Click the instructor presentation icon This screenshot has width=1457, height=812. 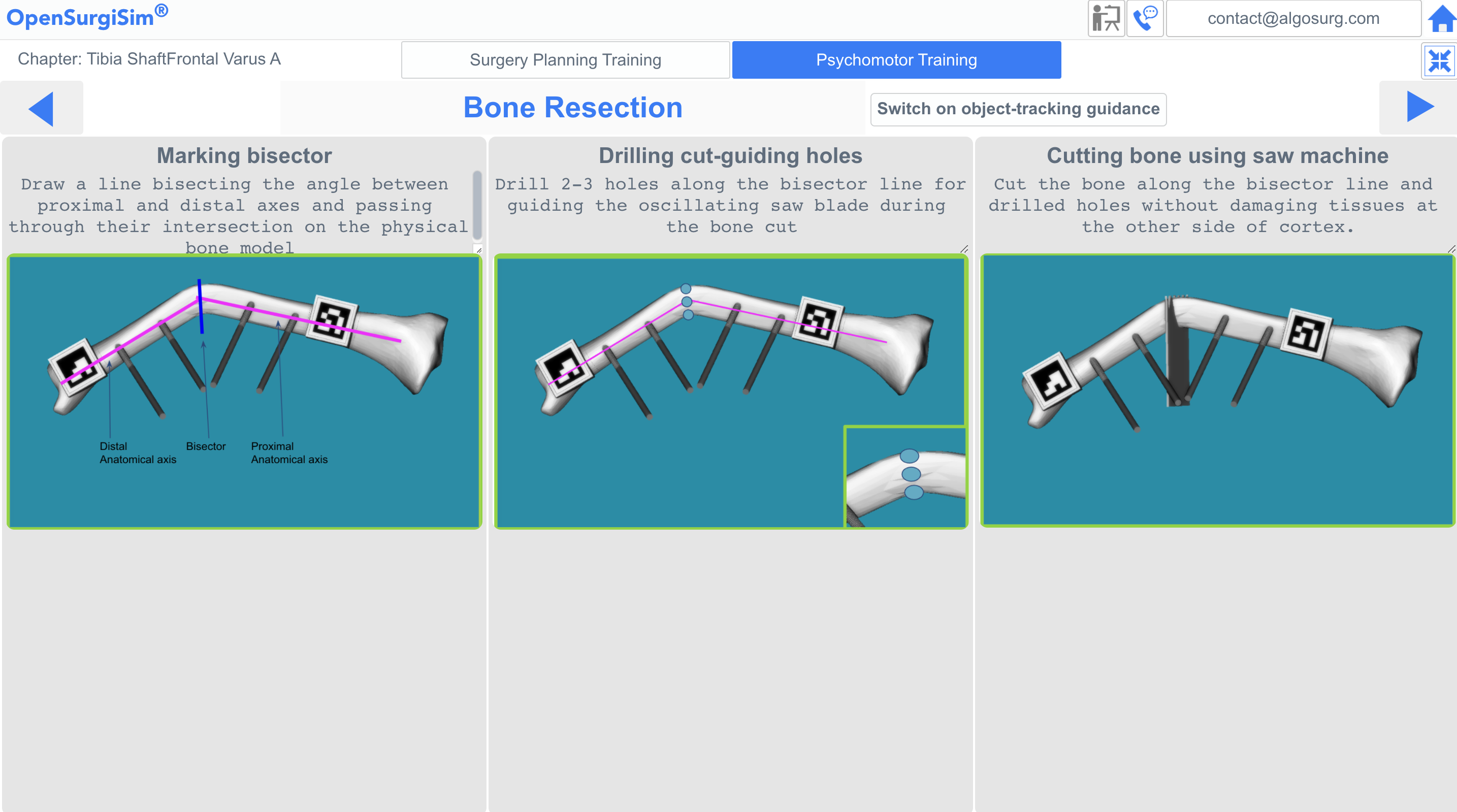tap(1106, 19)
